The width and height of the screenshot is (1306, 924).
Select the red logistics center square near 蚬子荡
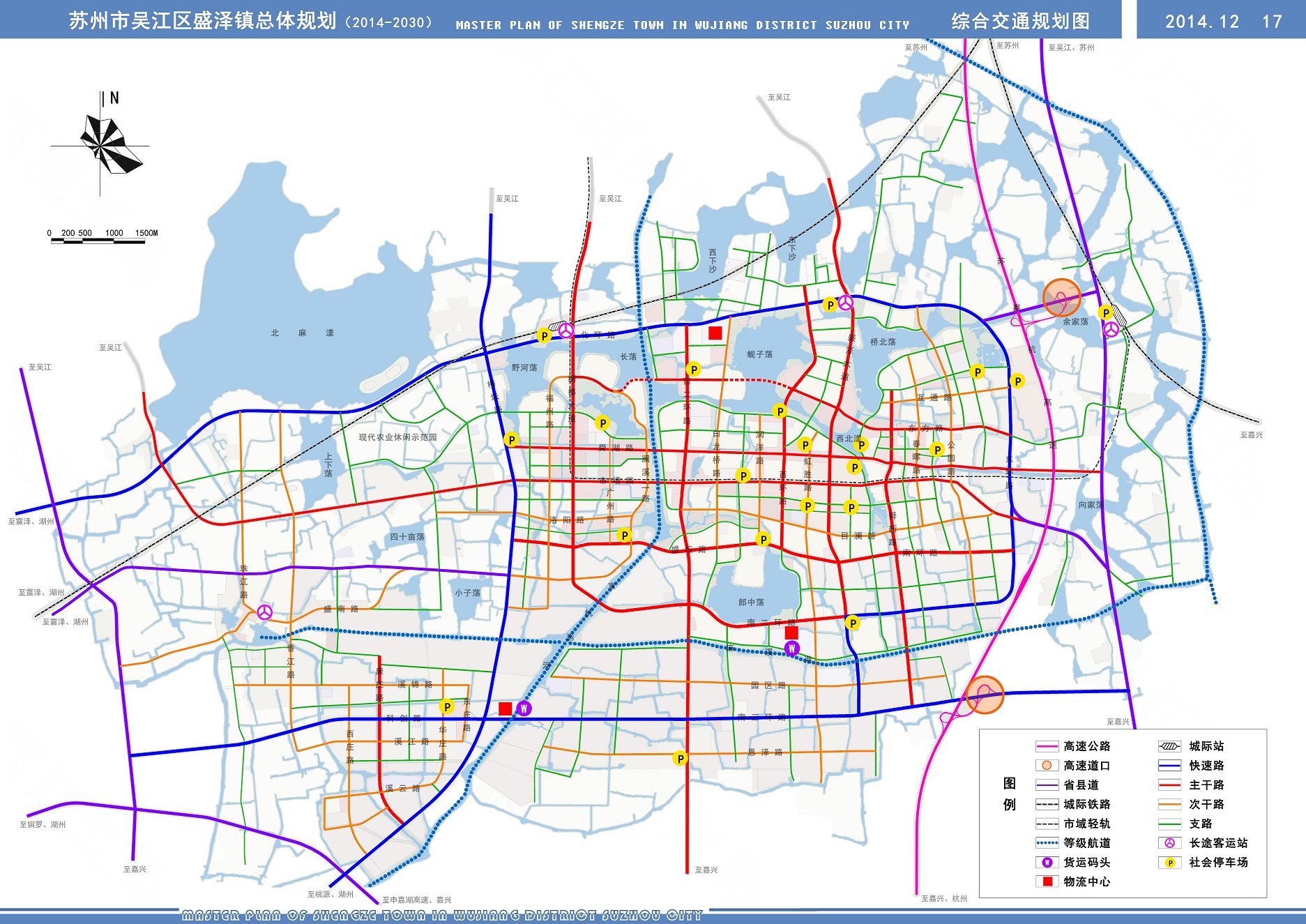pyautogui.click(x=715, y=333)
